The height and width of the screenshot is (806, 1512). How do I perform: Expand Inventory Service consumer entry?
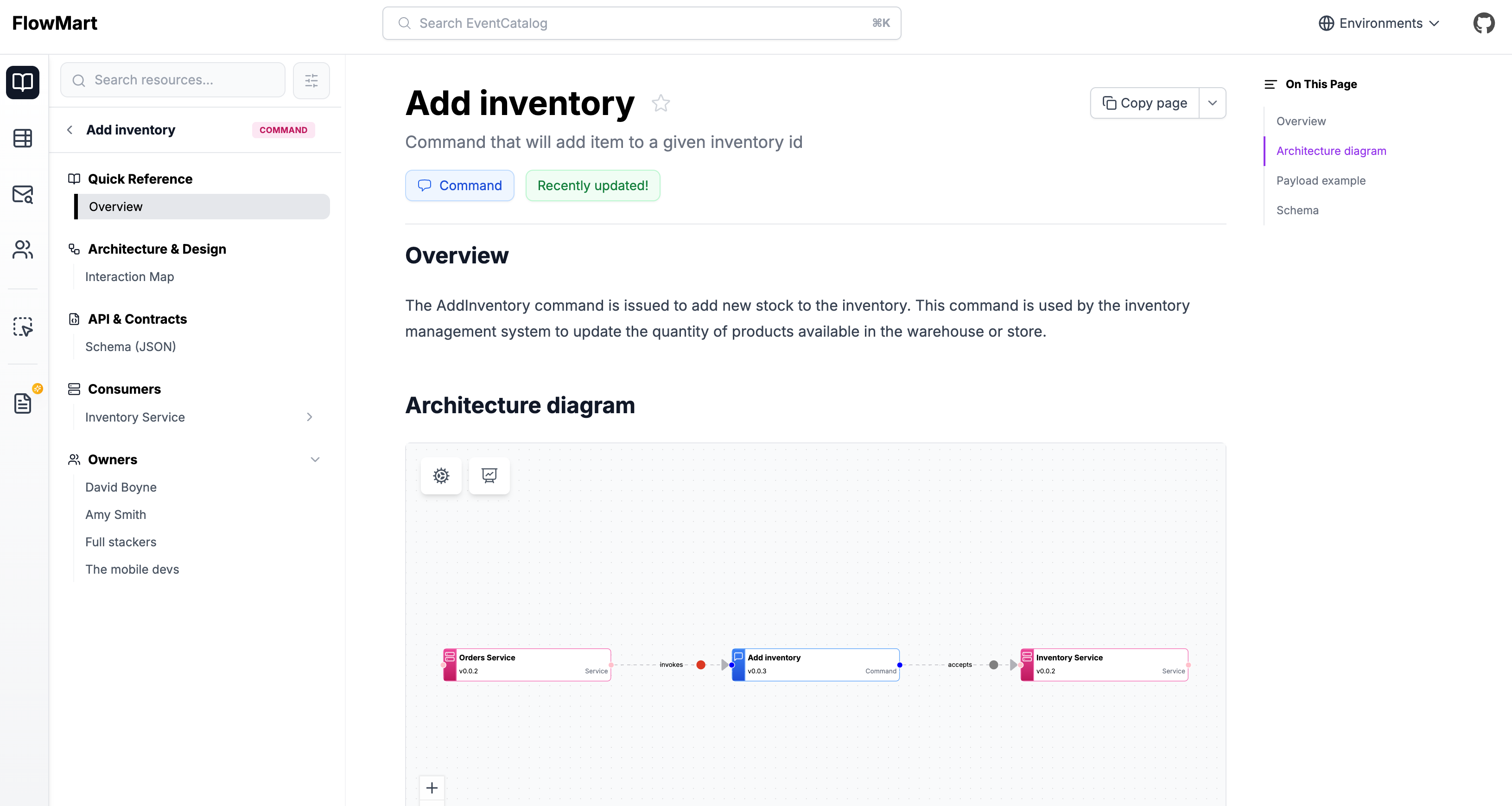click(309, 417)
